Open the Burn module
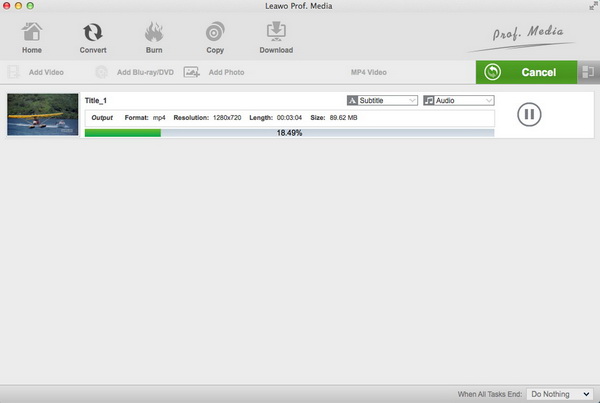The image size is (600, 403). 154,38
